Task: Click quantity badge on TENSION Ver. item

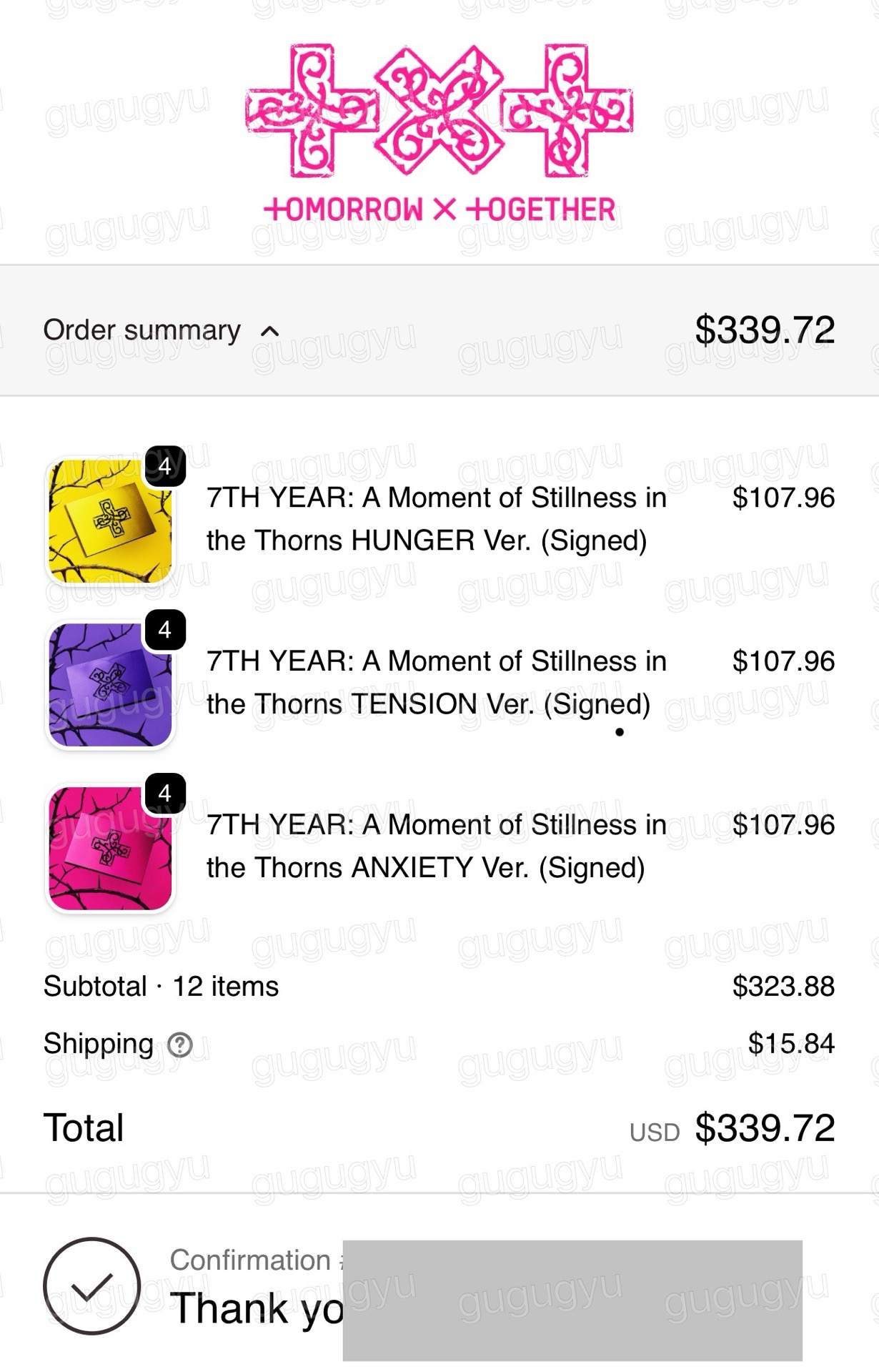Action: pyautogui.click(x=165, y=630)
